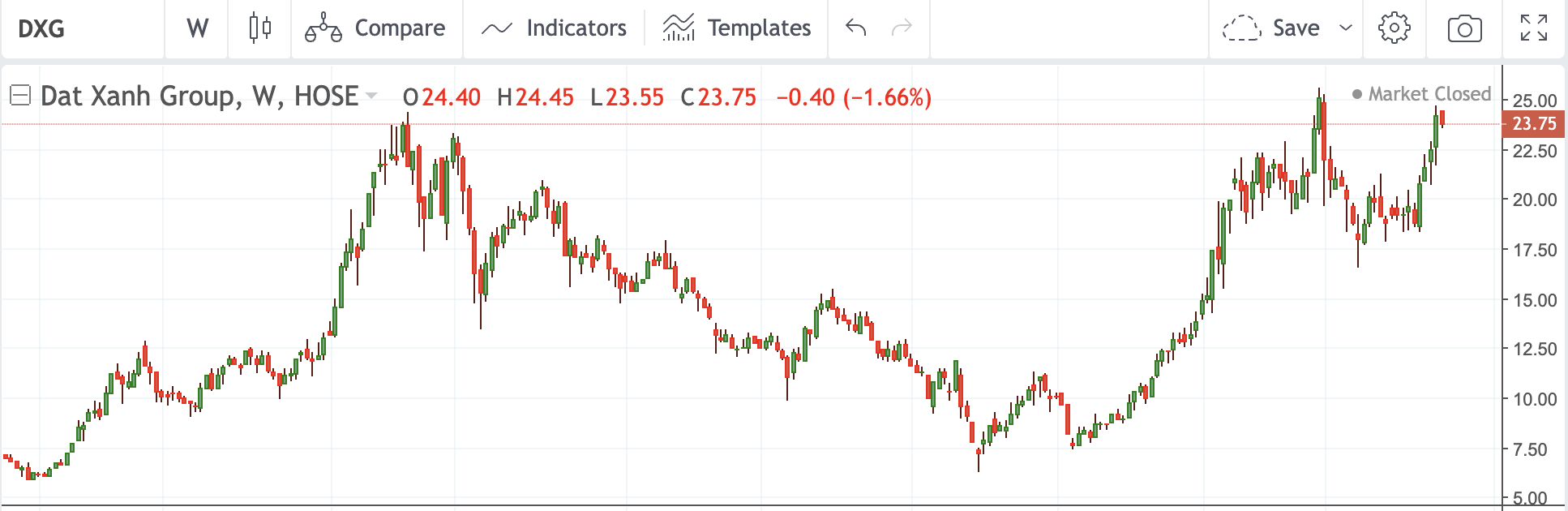Click the latest candlestick on the chart
Image resolution: width=1568 pixels, height=511 pixels.
(x=1442, y=118)
